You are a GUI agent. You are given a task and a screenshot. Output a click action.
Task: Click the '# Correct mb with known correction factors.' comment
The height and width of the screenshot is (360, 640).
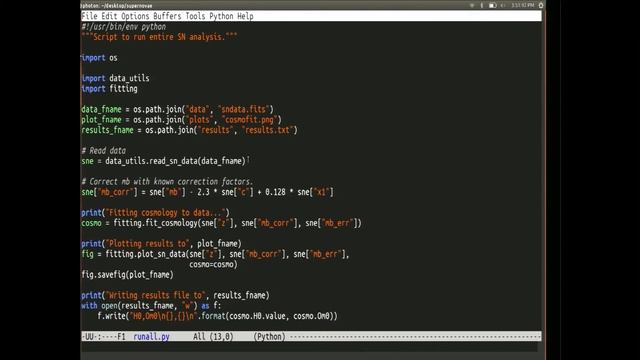click(x=167, y=182)
